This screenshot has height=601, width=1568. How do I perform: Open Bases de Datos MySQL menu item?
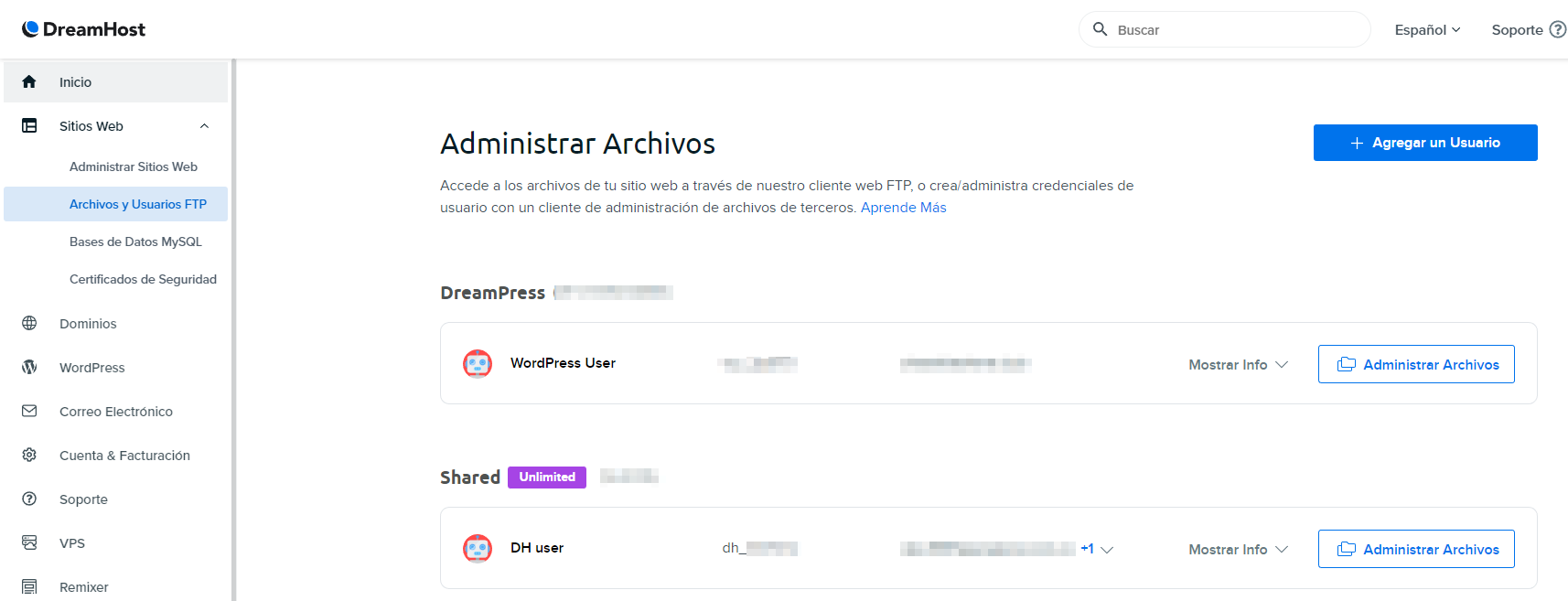(x=135, y=242)
